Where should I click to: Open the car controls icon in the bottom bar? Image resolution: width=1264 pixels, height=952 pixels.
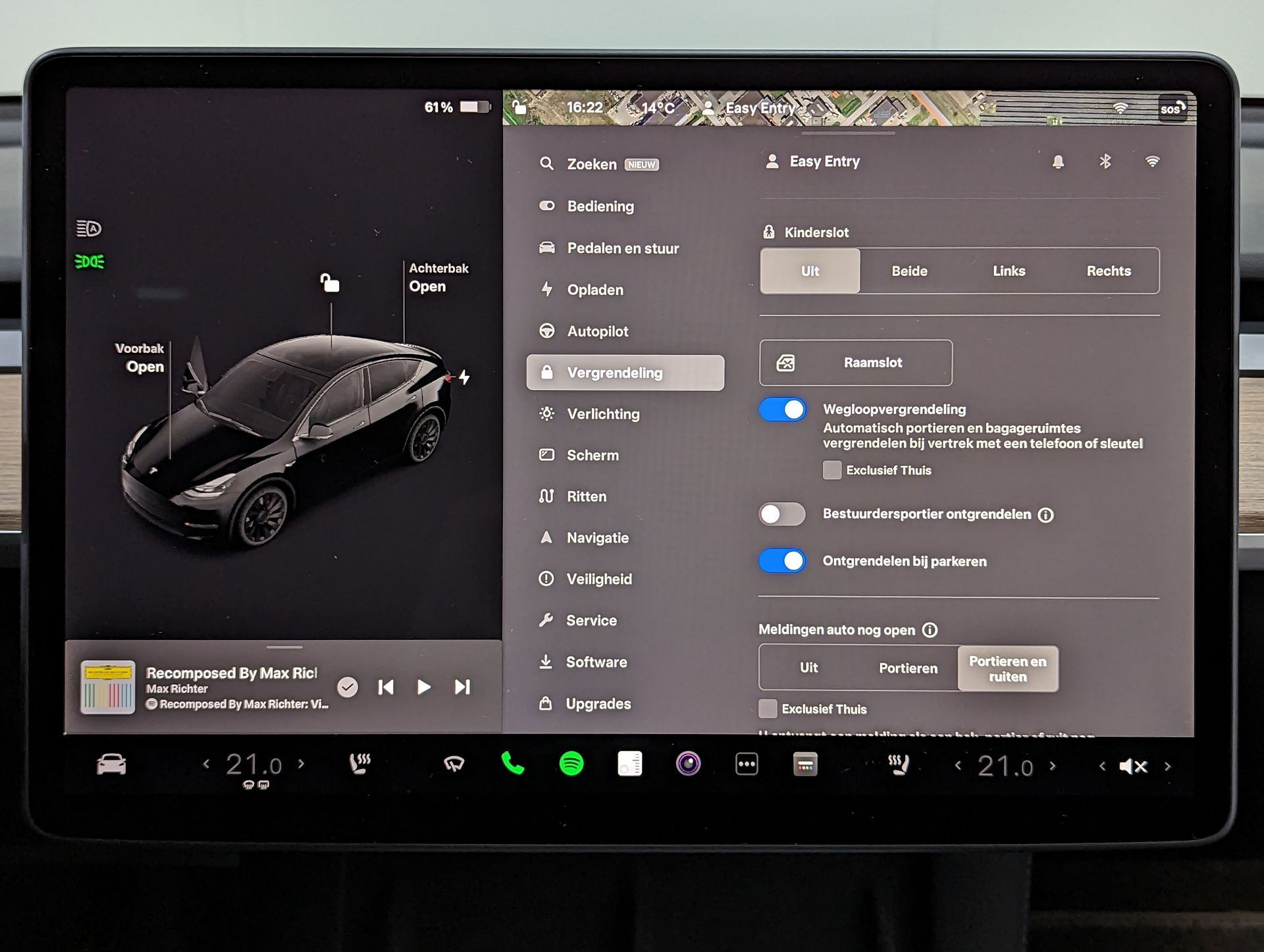pos(111,764)
